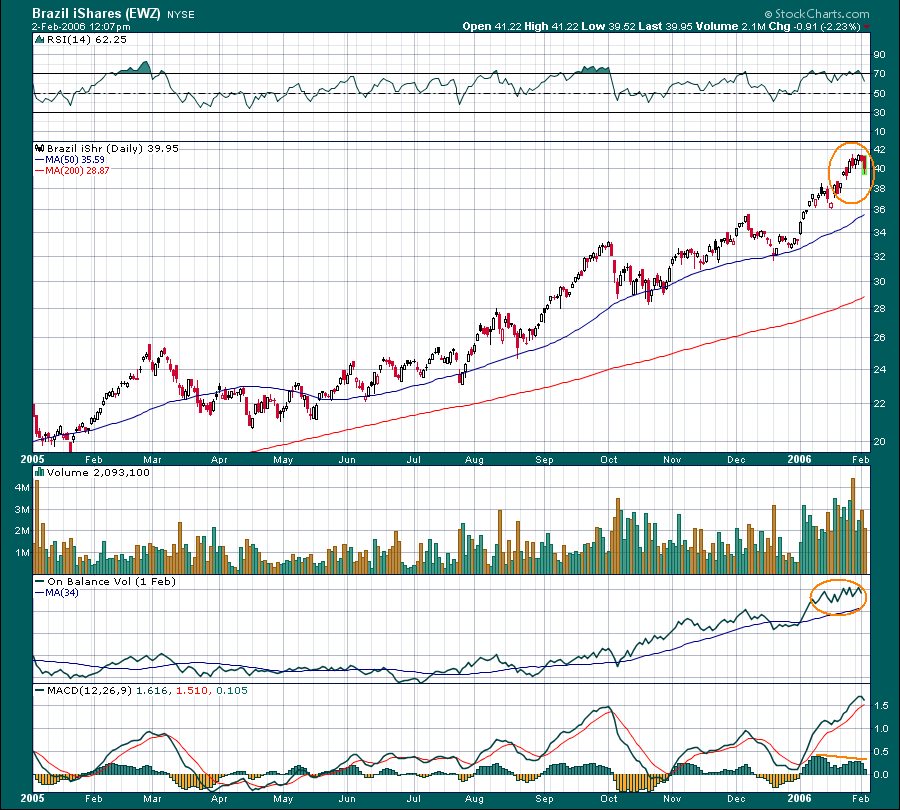Click the 2M label on the volume axis

tap(22, 531)
